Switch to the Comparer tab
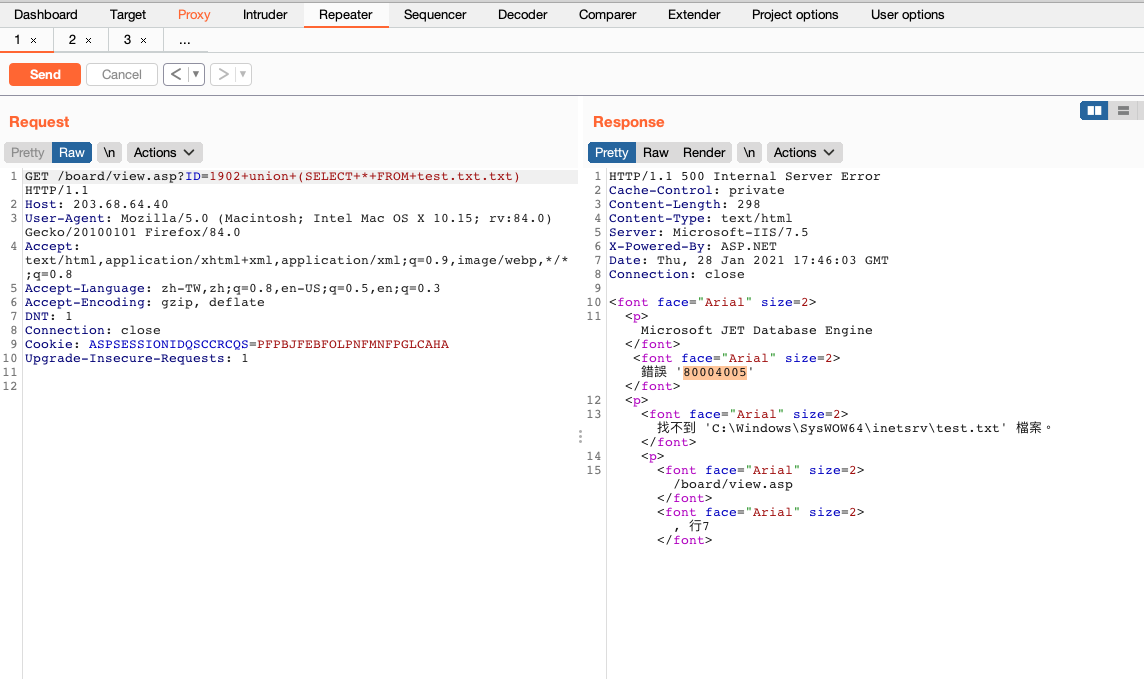Image resolution: width=1144 pixels, height=679 pixels. [x=607, y=15]
